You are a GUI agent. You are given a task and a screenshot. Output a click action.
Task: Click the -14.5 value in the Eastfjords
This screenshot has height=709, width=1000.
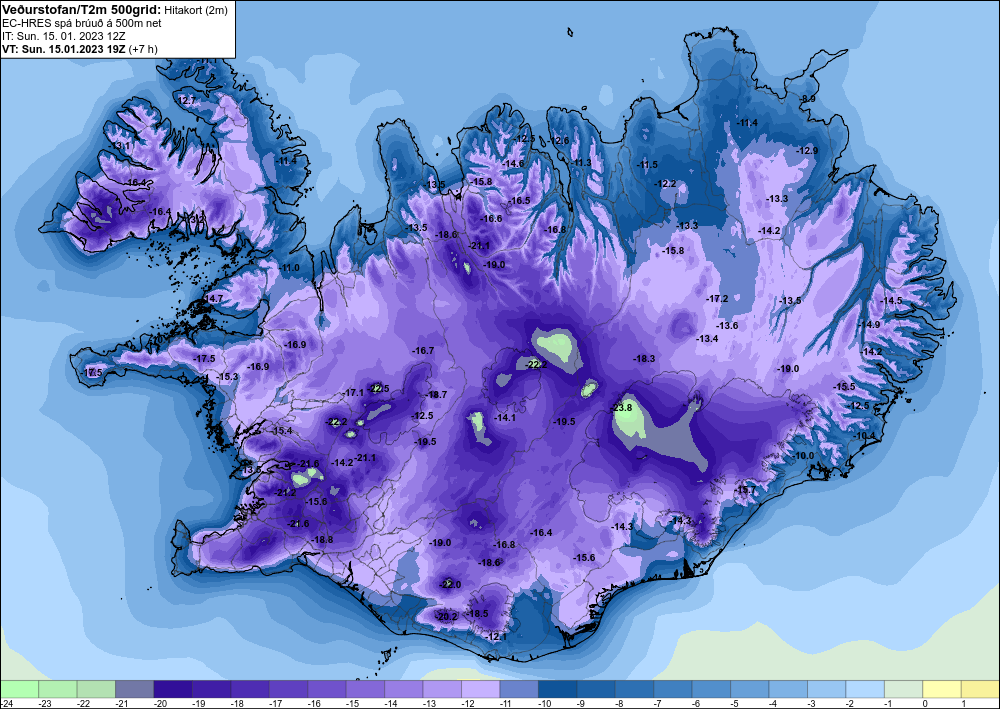click(892, 300)
